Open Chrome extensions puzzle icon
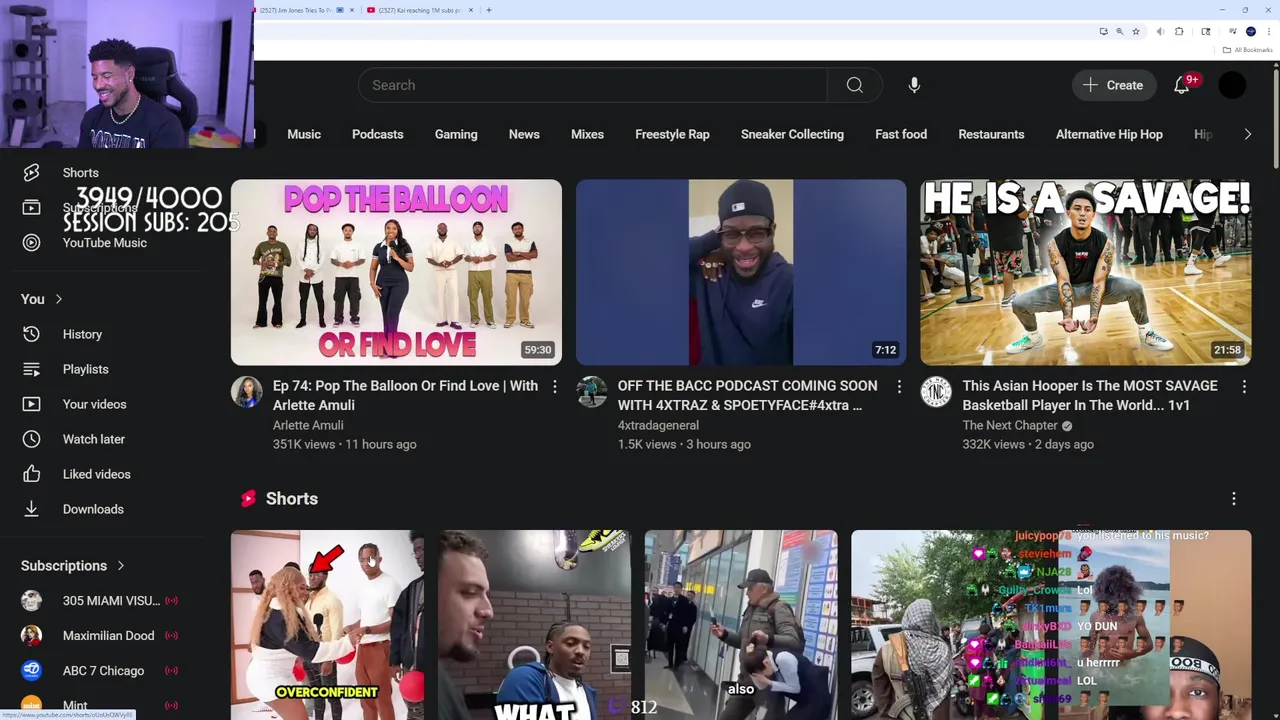 click(x=1179, y=31)
